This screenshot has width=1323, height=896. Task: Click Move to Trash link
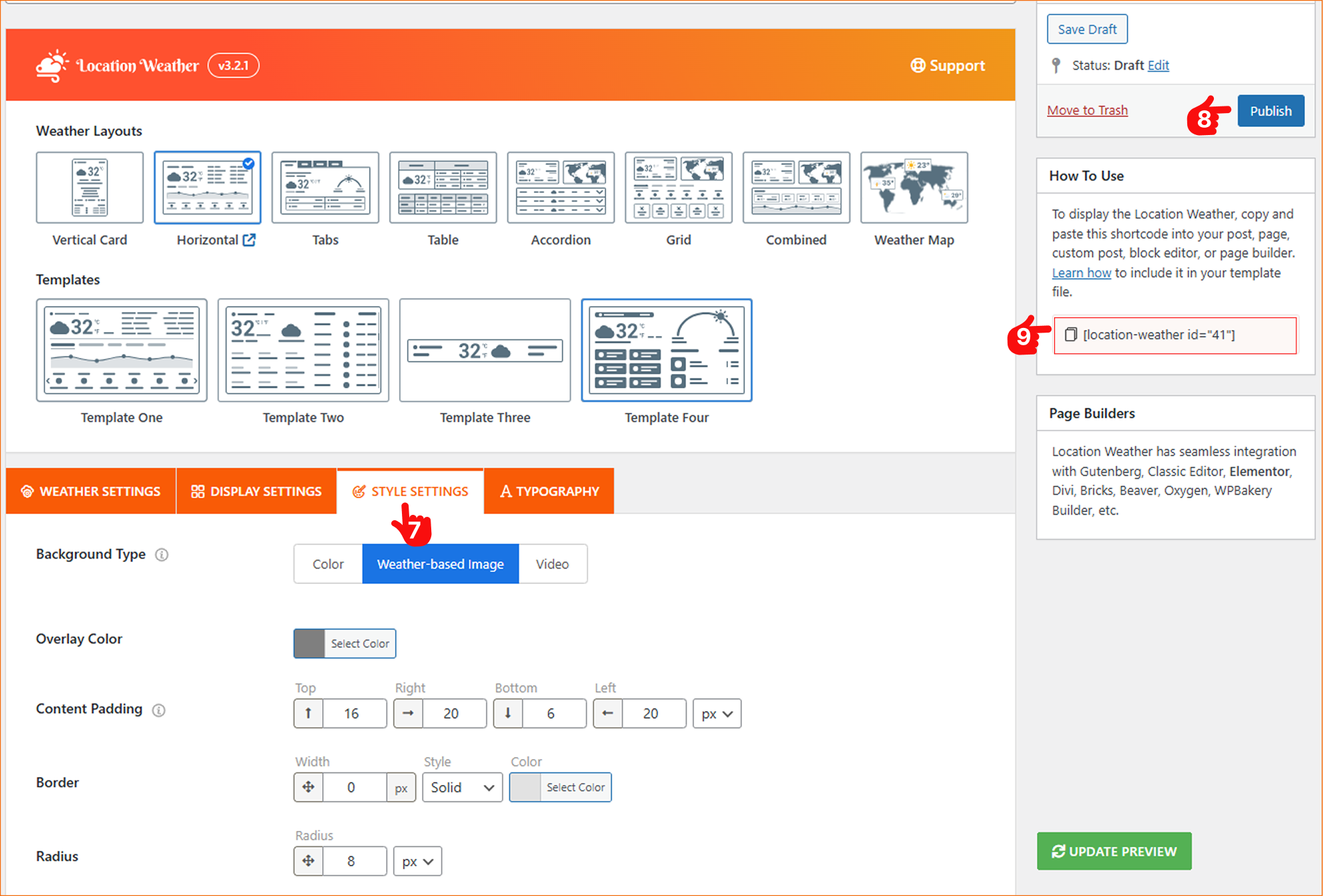pos(1087,110)
